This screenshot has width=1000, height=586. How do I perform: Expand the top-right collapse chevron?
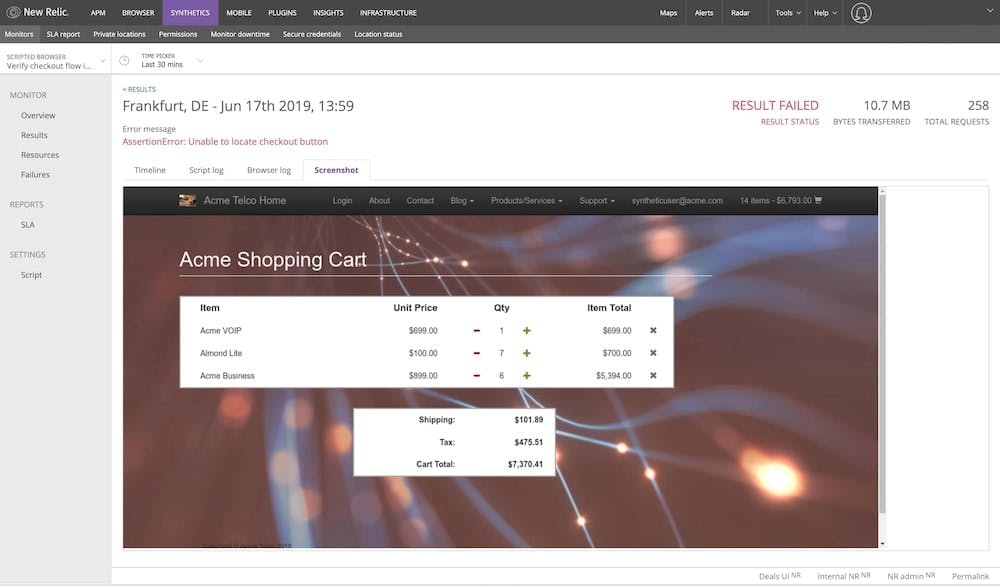coord(990,11)
